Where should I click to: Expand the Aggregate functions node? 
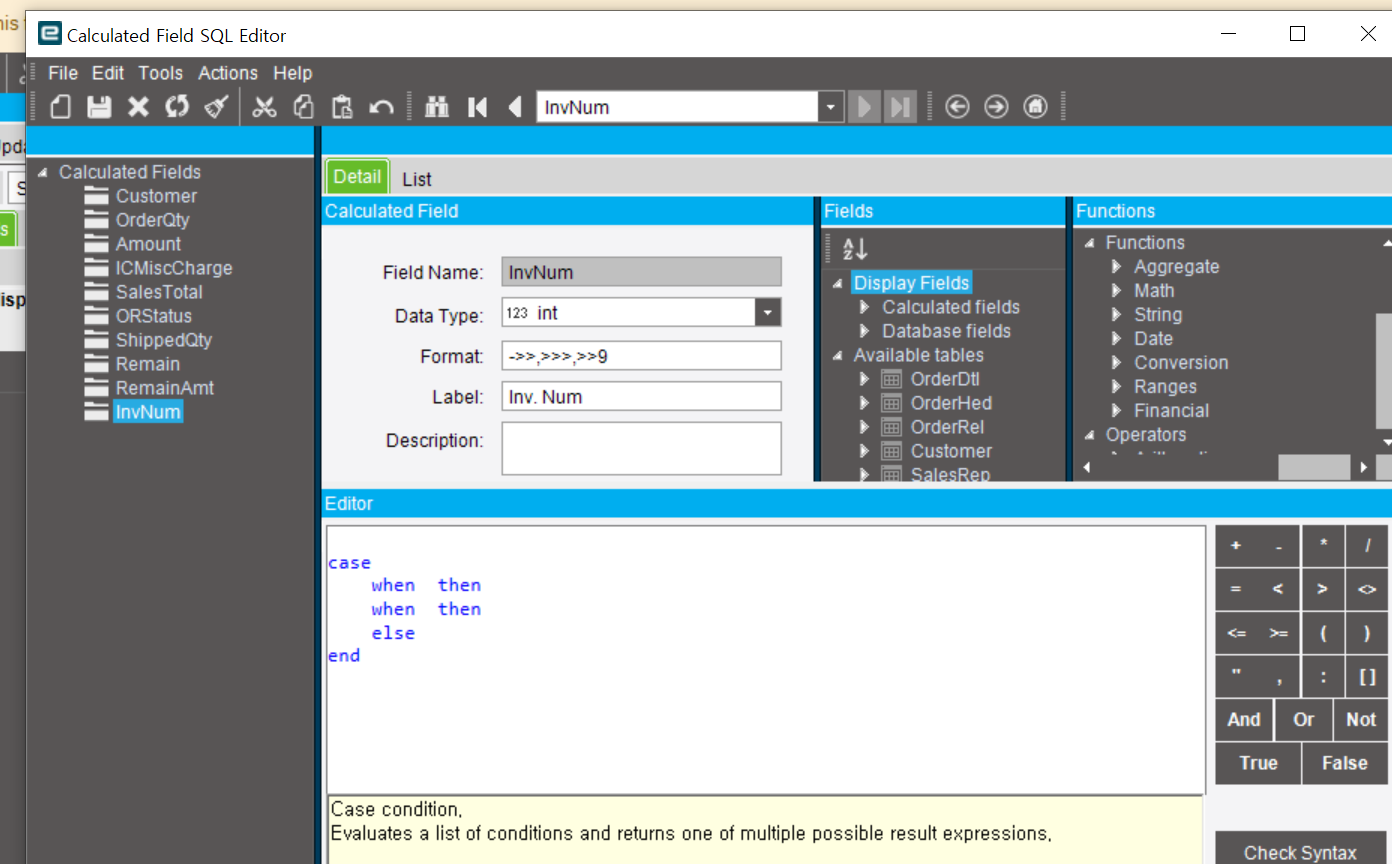click(1117, 267)
